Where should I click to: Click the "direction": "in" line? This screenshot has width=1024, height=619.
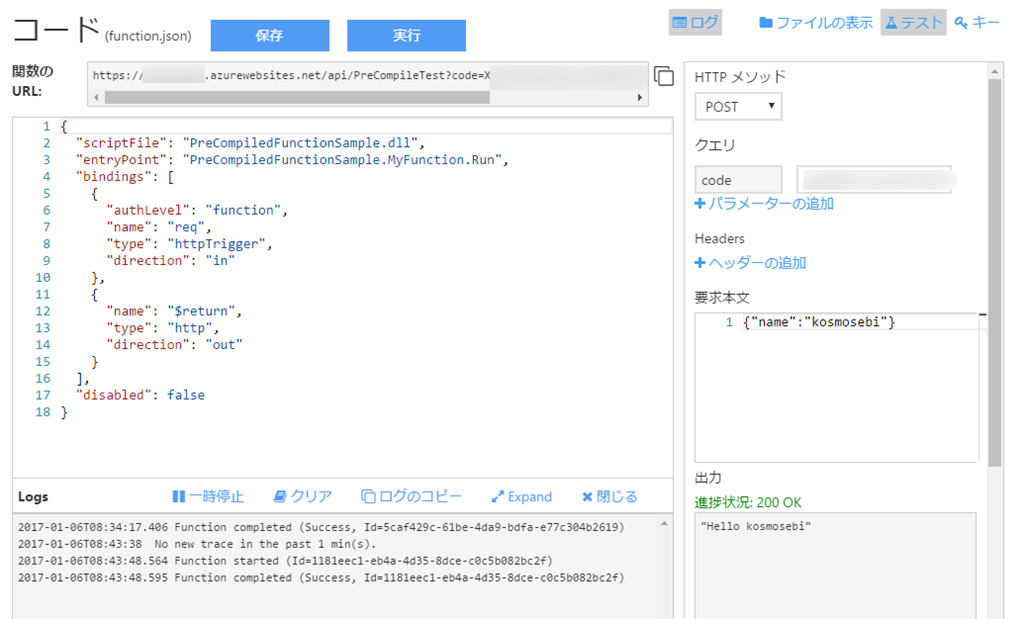(170, 261)
